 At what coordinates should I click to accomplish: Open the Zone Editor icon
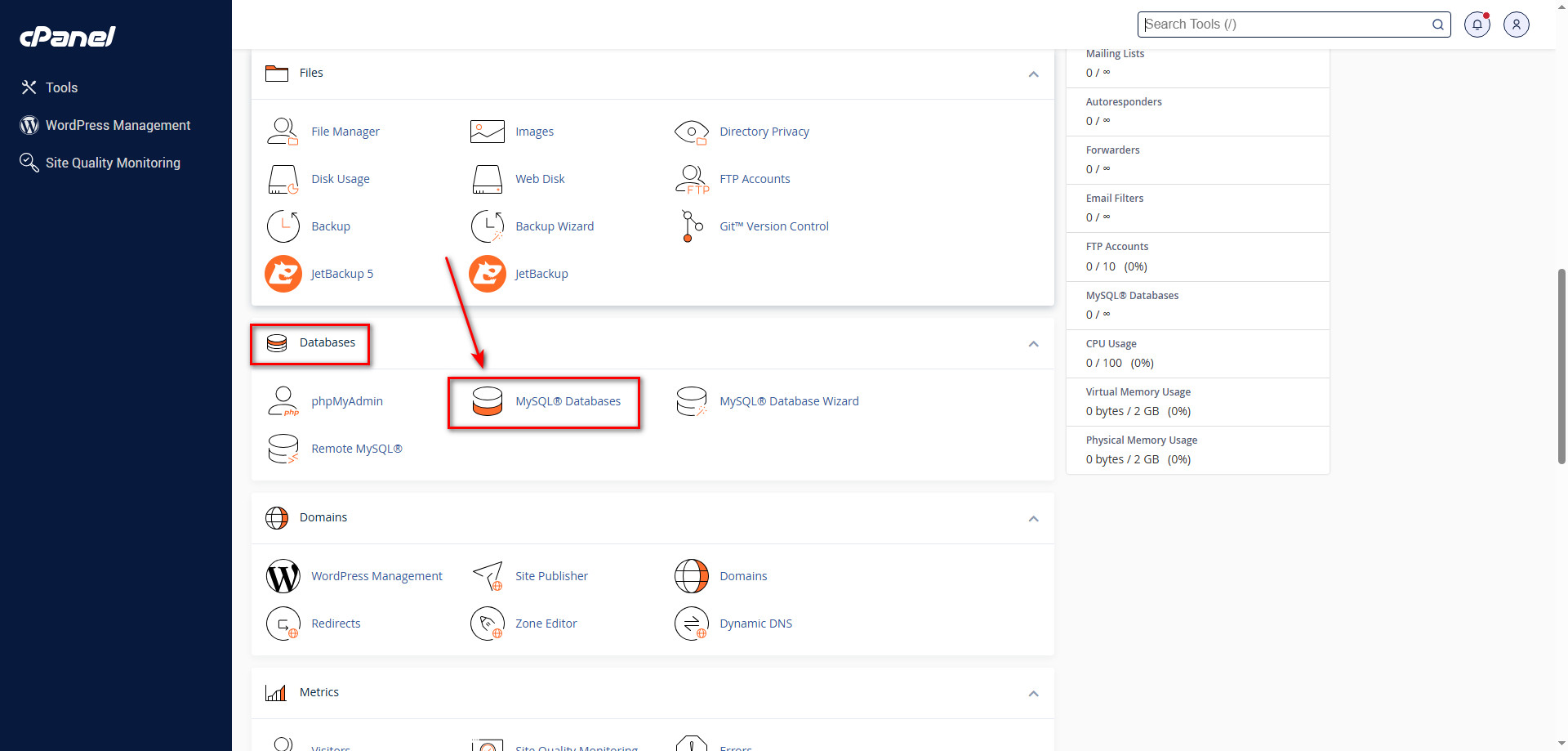[x=488, y=624]
